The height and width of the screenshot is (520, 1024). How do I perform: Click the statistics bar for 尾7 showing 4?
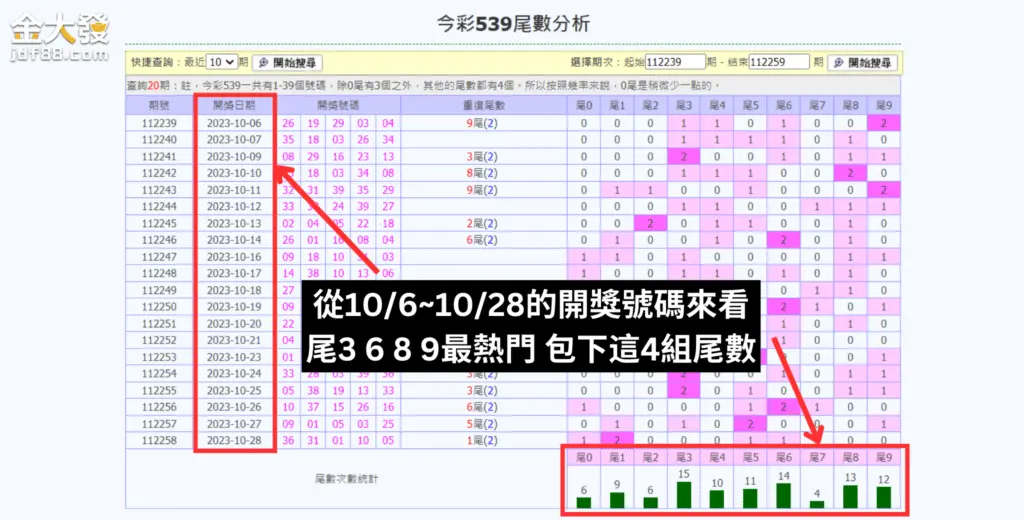point(817,504)
